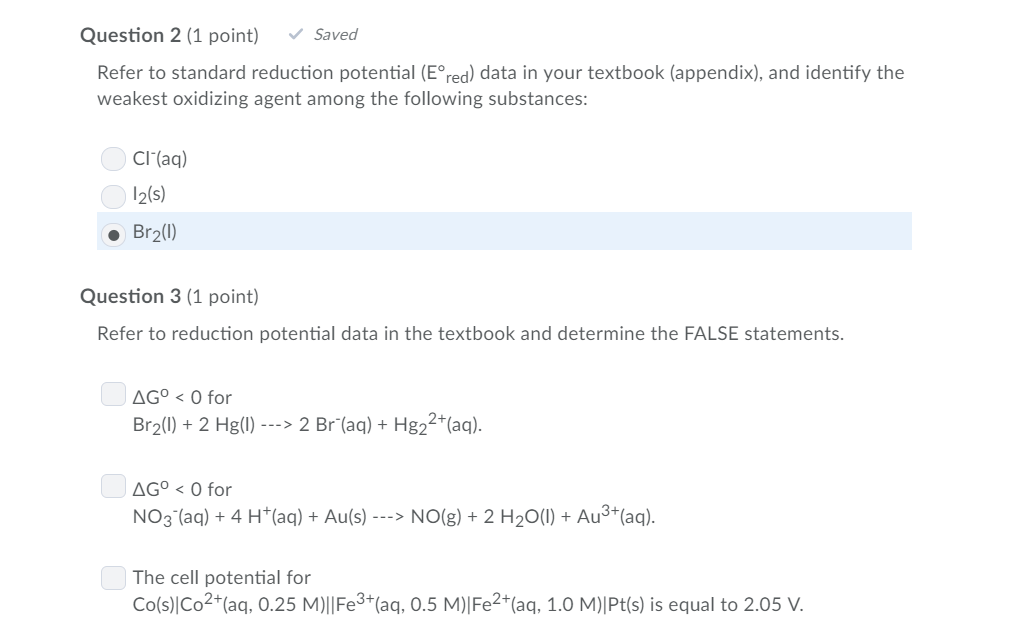Check the Br₂ plus Hg reaction statement box
The height and width of the screenshot is (630, 1021).
click(x=113, y=394)
